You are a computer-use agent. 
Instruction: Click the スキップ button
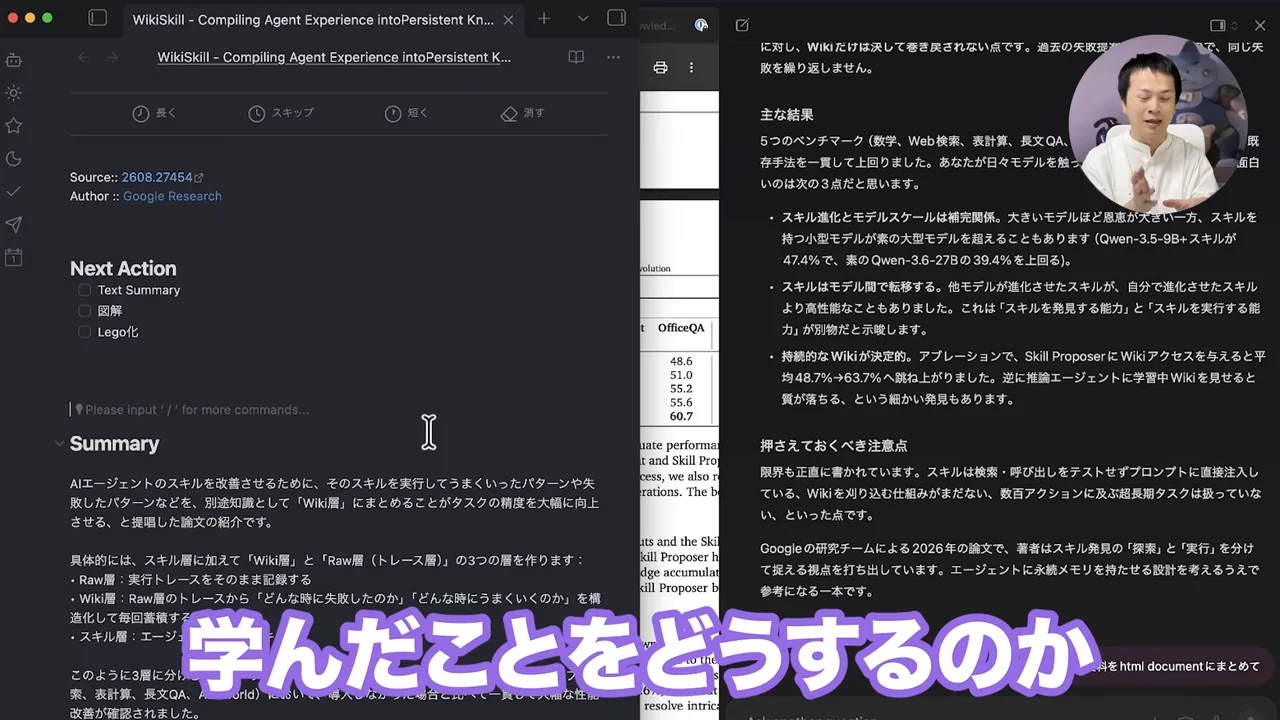(x=281, y=113)
